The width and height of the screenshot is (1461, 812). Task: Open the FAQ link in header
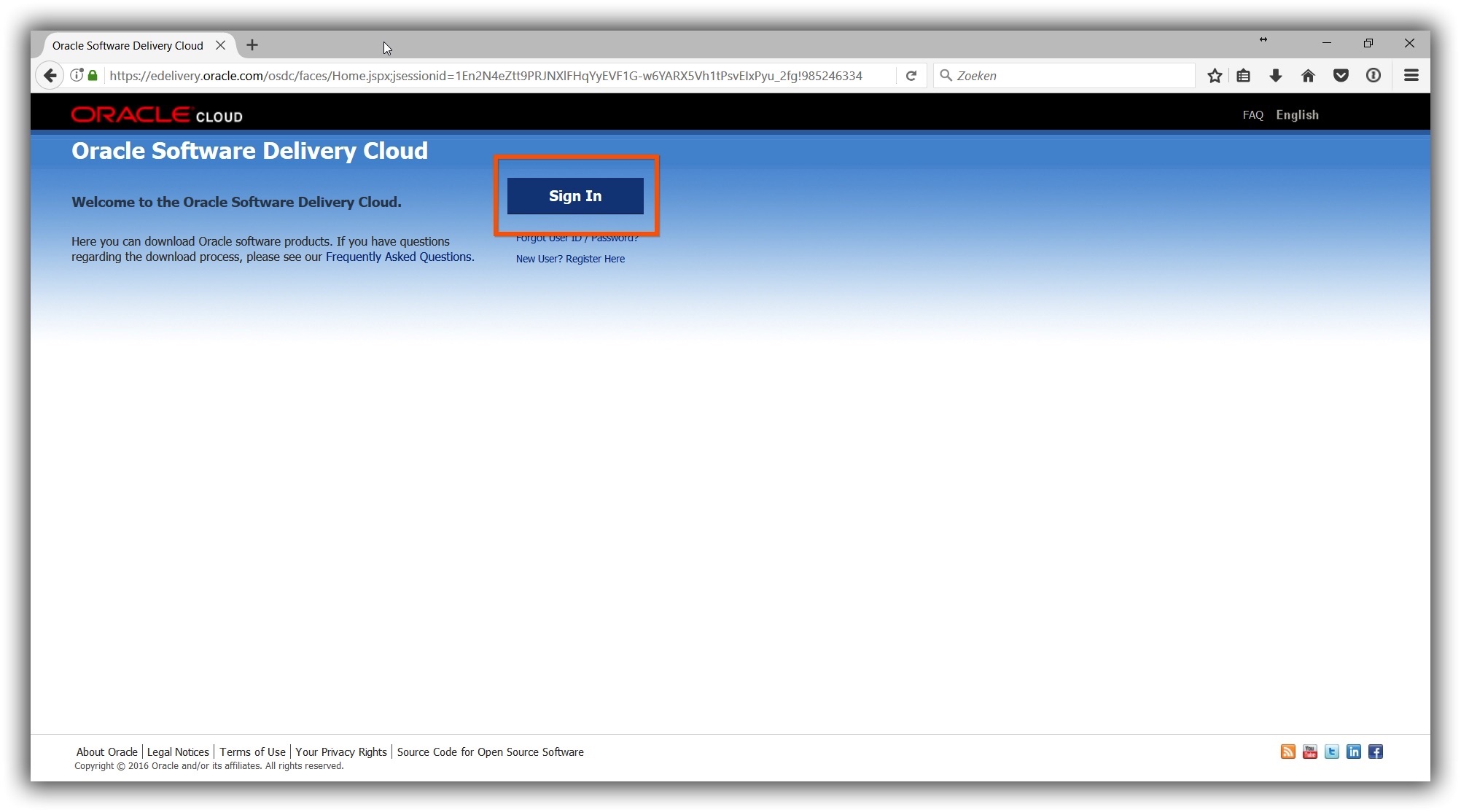(x=1252, y=115)
